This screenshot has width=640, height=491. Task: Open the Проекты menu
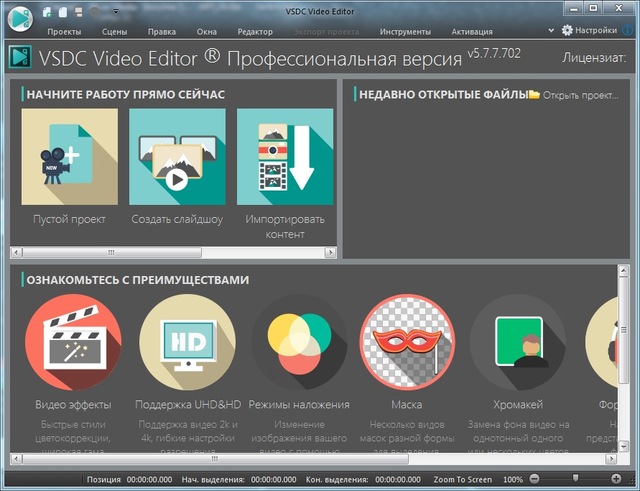pos(64,32)
